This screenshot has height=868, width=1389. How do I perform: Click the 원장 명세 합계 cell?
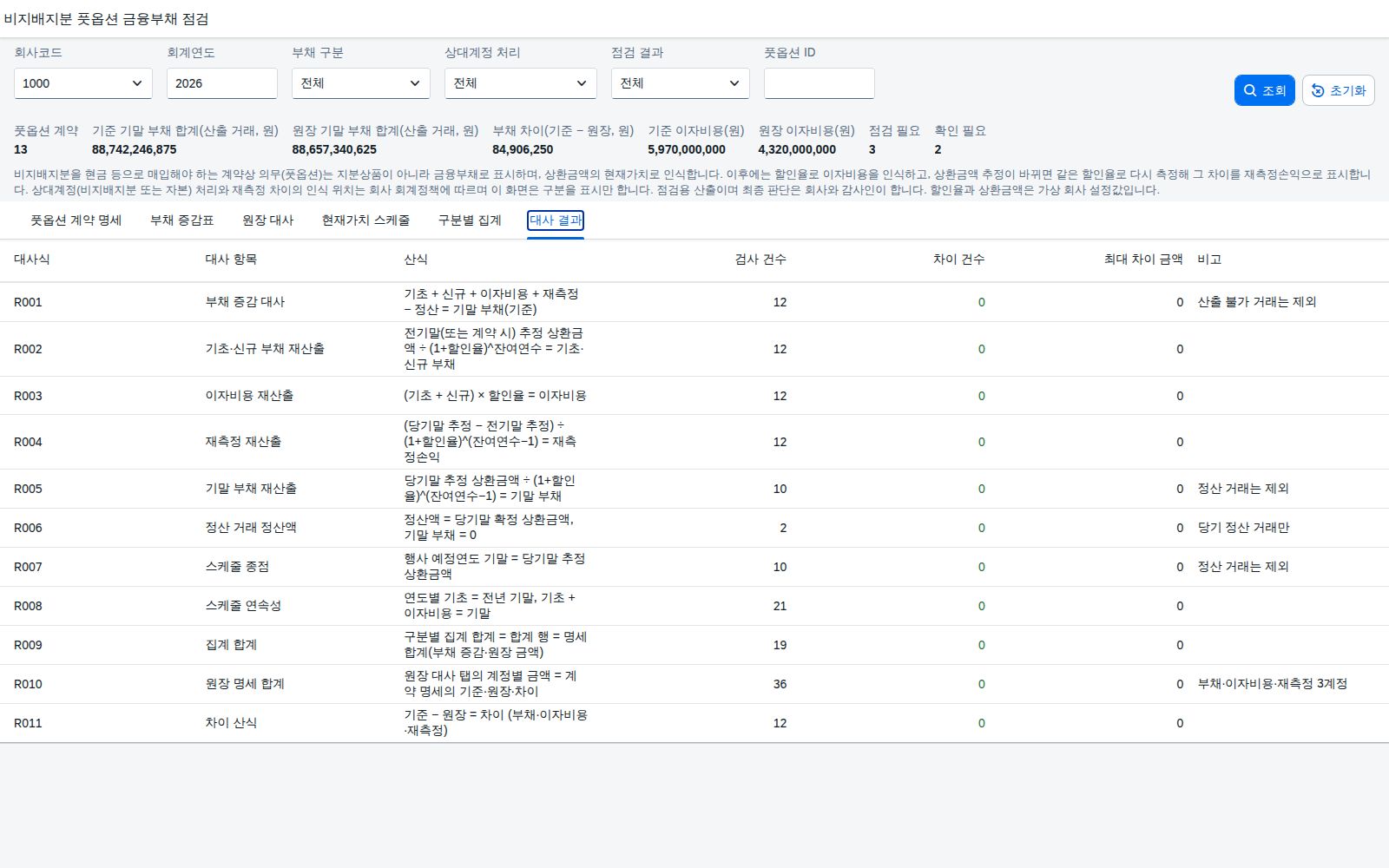245,684
